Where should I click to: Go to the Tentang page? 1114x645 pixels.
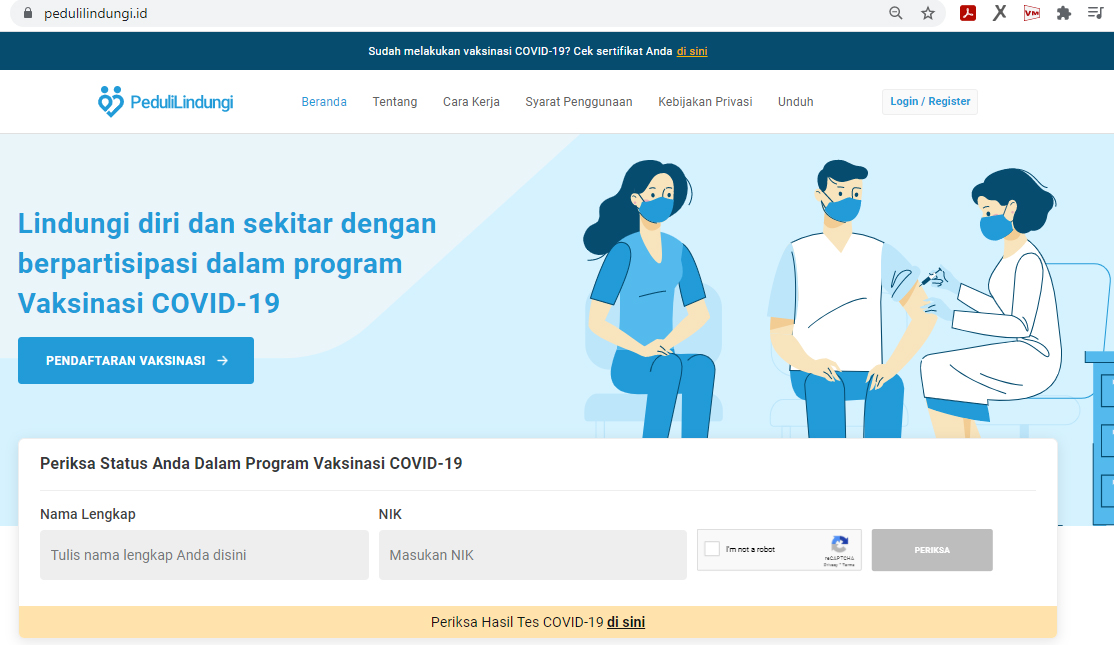[395, 102]
